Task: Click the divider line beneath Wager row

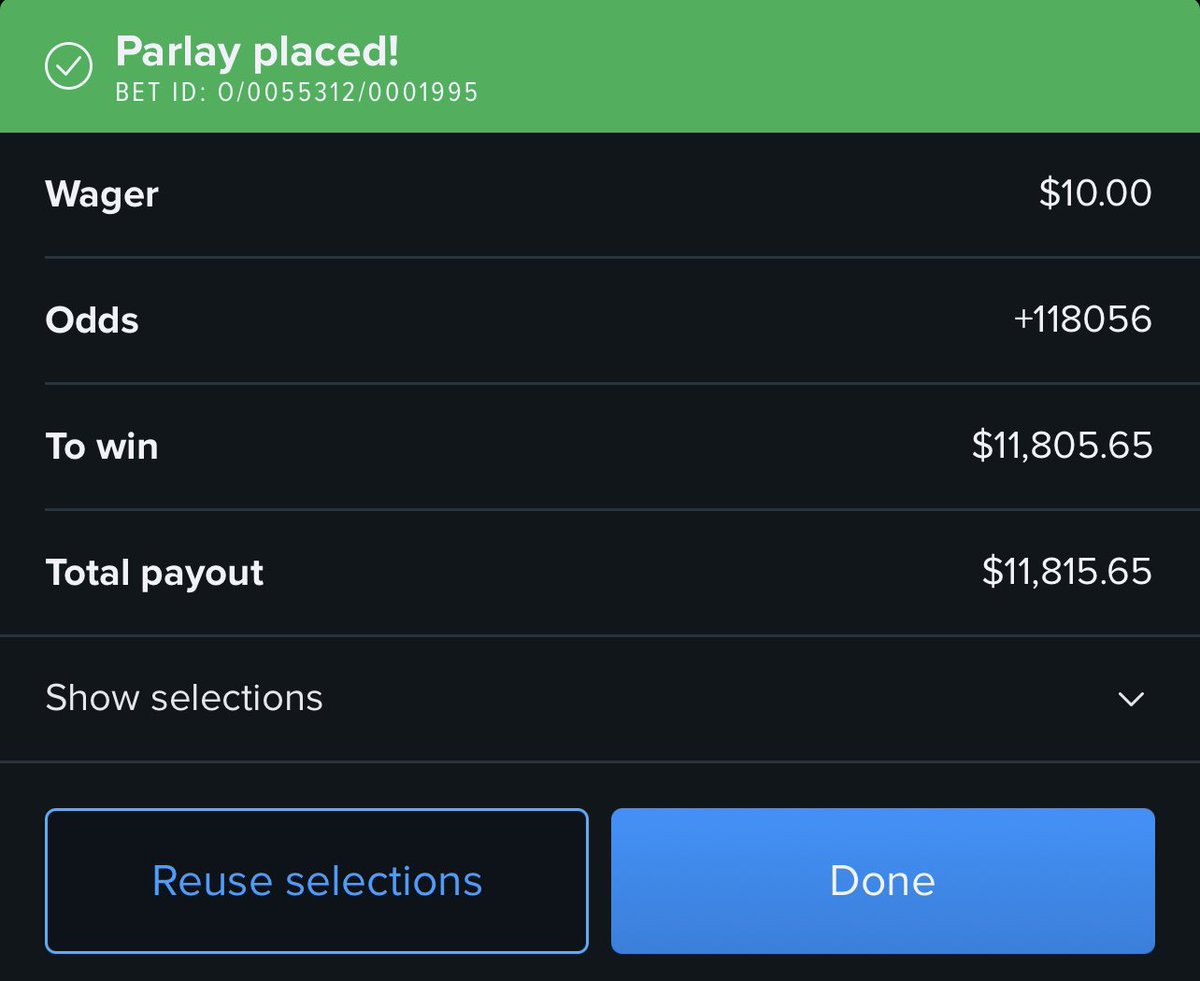Action: [x=600, y=257]
